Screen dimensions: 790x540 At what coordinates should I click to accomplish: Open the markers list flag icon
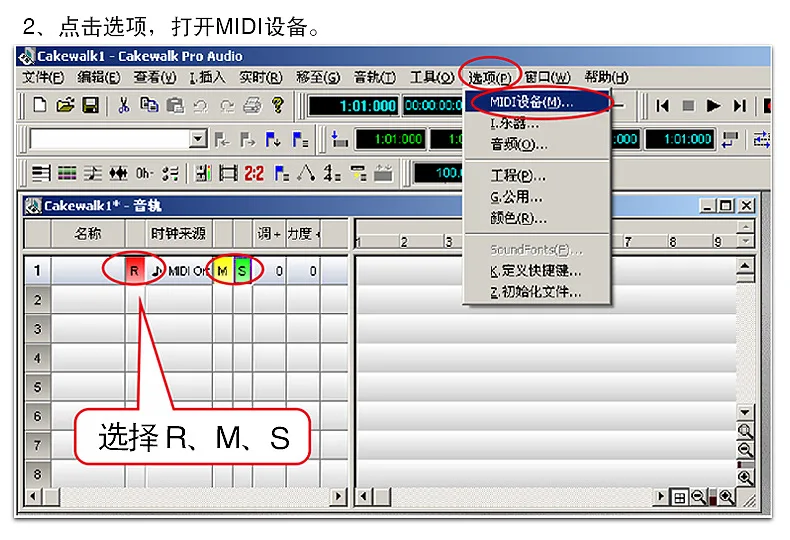click(x=300, y=140)
